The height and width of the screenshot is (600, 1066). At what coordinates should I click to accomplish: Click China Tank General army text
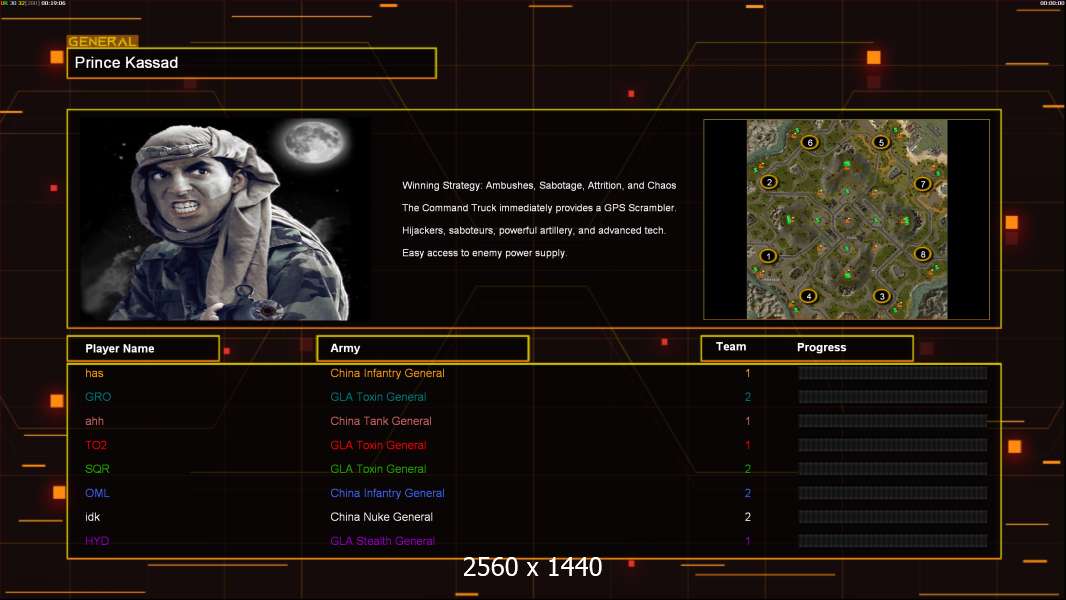tap(381, 421)
